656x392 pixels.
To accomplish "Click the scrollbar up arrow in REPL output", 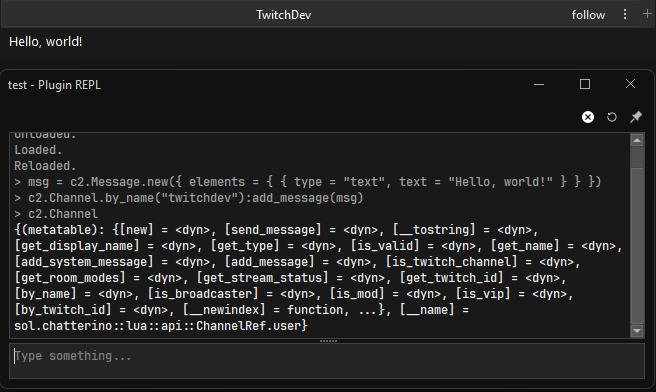I will coord(637,141).
